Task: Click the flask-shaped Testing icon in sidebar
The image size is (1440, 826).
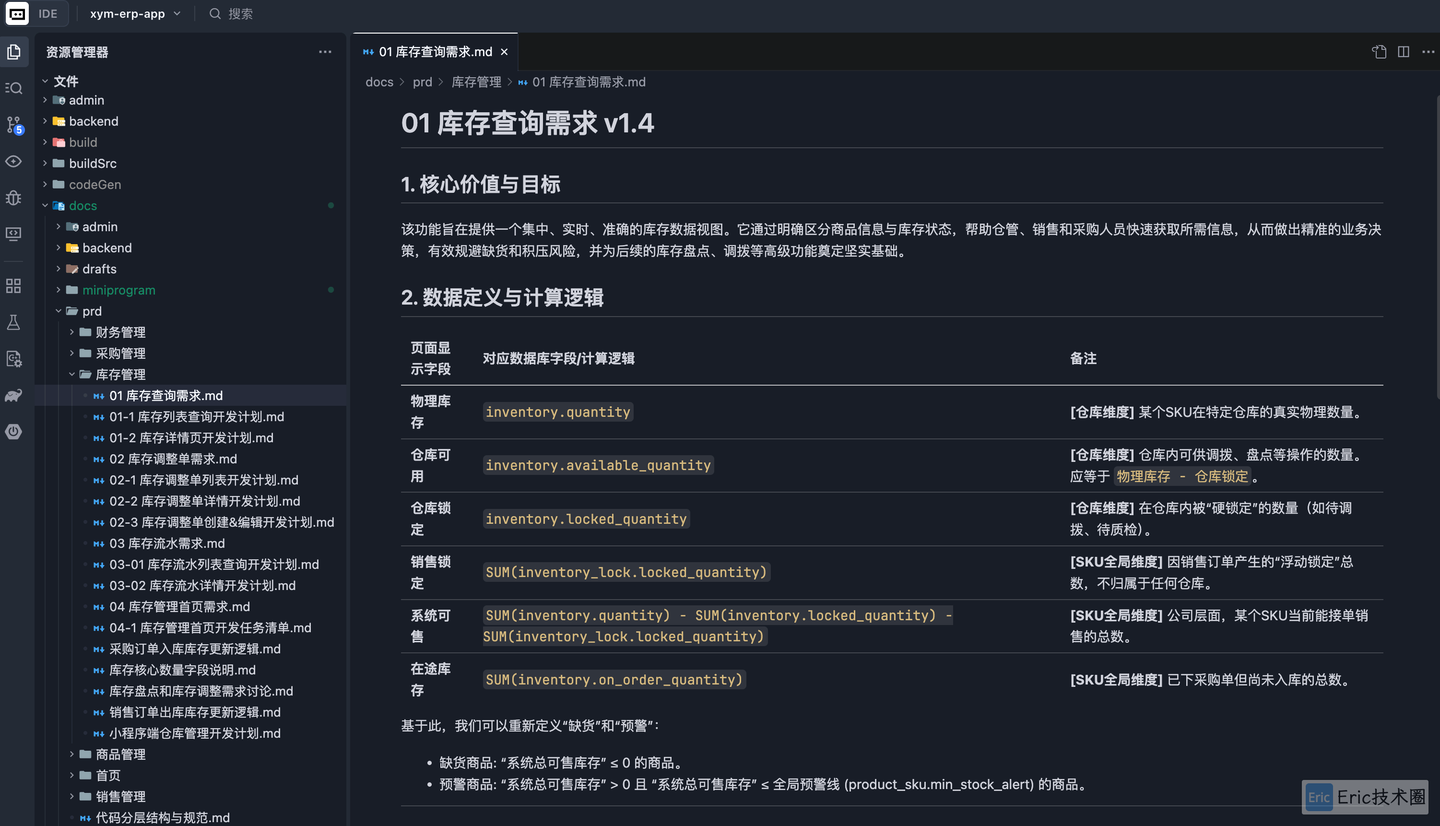Action: coord(14,322)
